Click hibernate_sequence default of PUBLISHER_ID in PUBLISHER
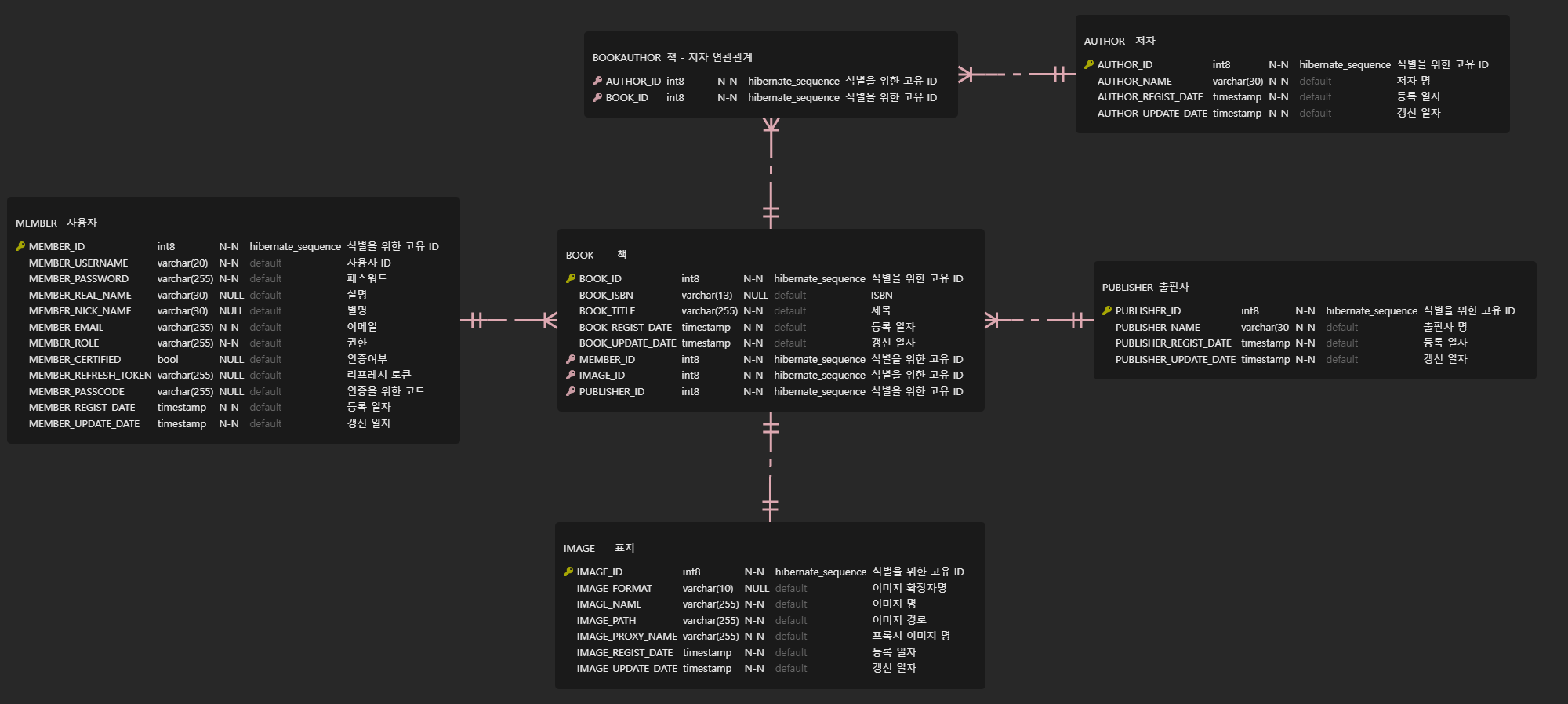The image size is (1568, 704). 1372,310
